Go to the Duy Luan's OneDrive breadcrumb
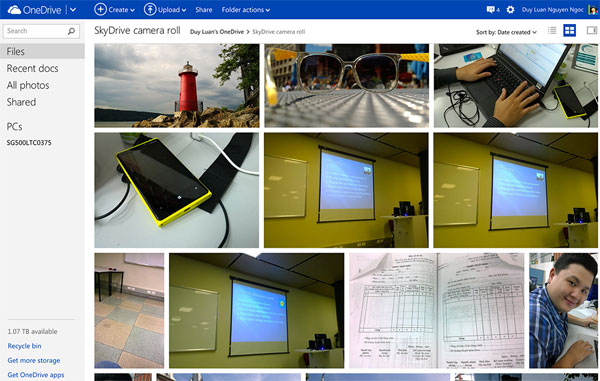This screenshot has width=600, height=381. click(x=217, y=32)
